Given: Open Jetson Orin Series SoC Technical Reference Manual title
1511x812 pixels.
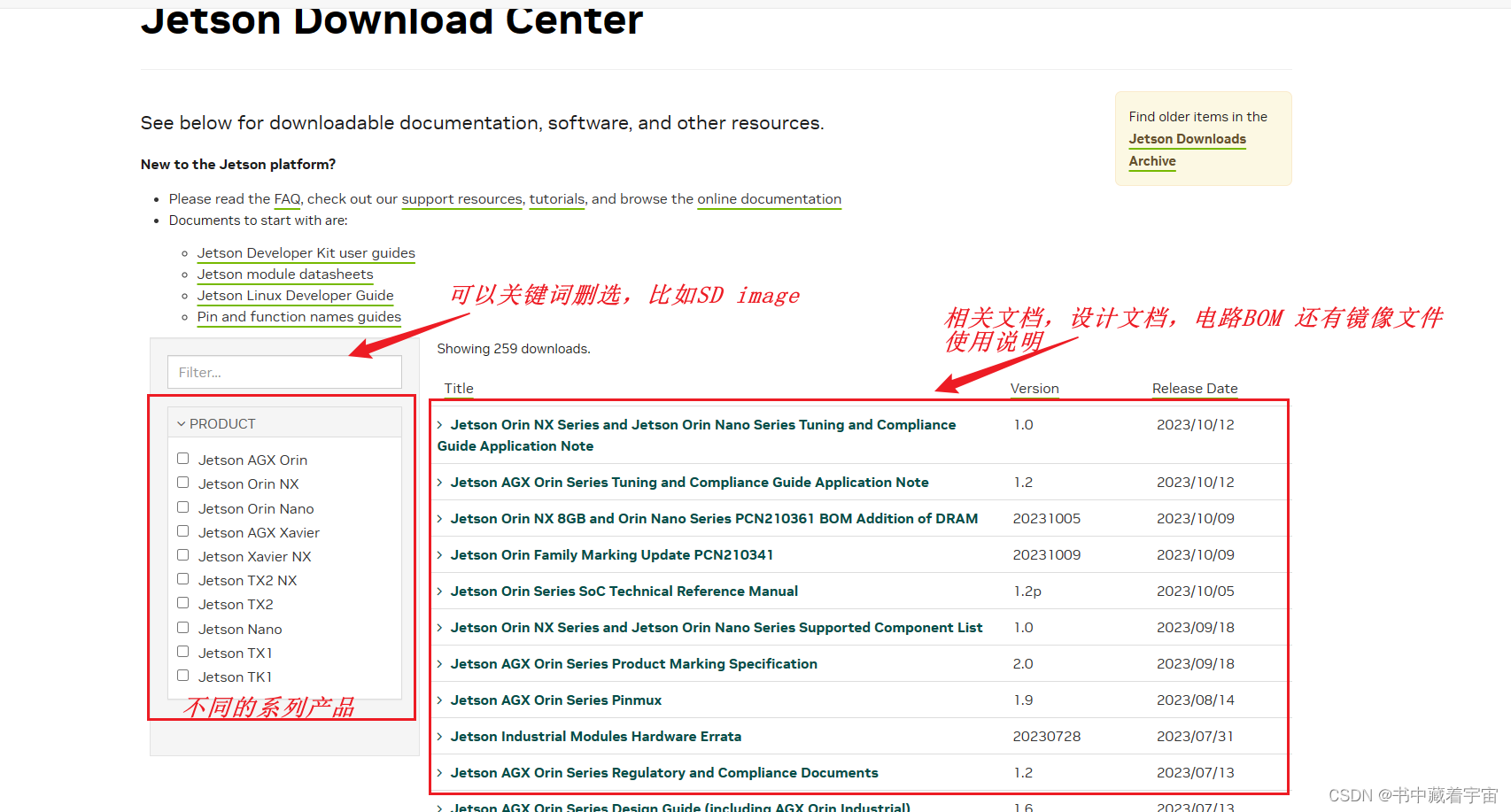Looking at the screenshot, I should point(624,592).
